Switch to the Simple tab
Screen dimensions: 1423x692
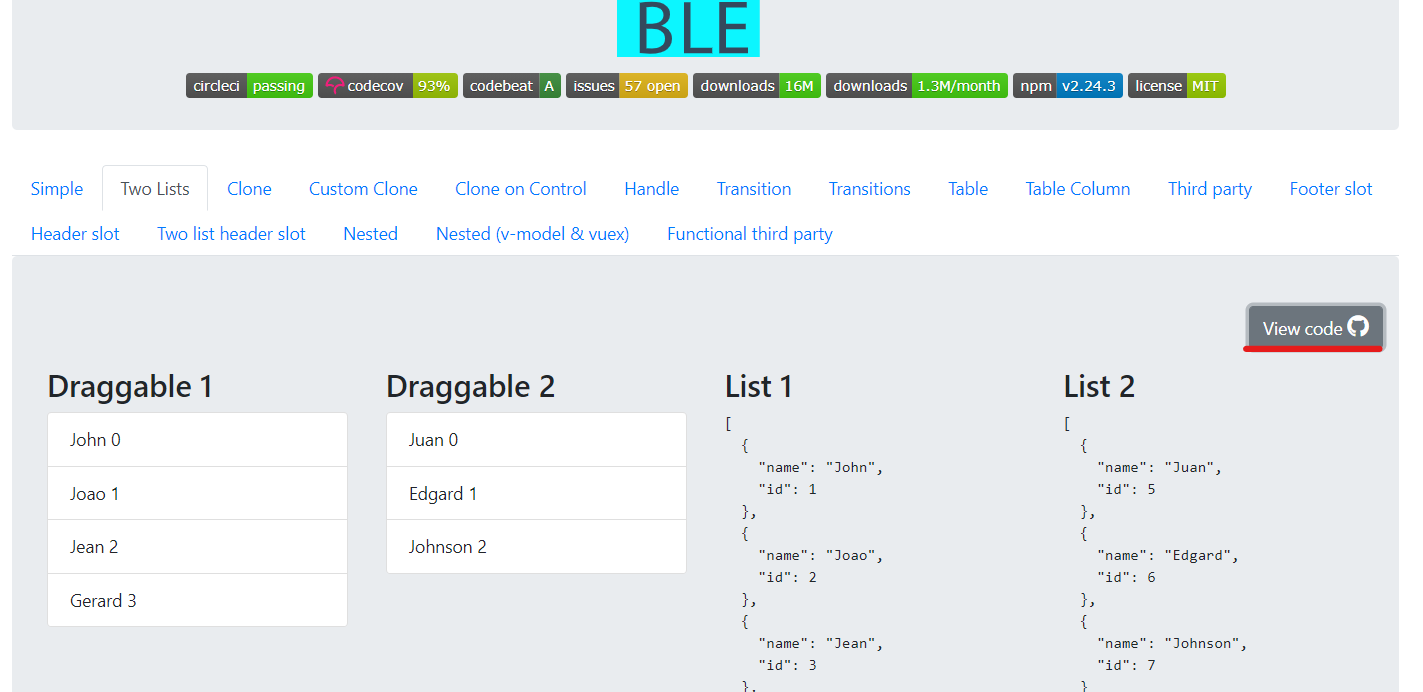[x=57, y=189]
